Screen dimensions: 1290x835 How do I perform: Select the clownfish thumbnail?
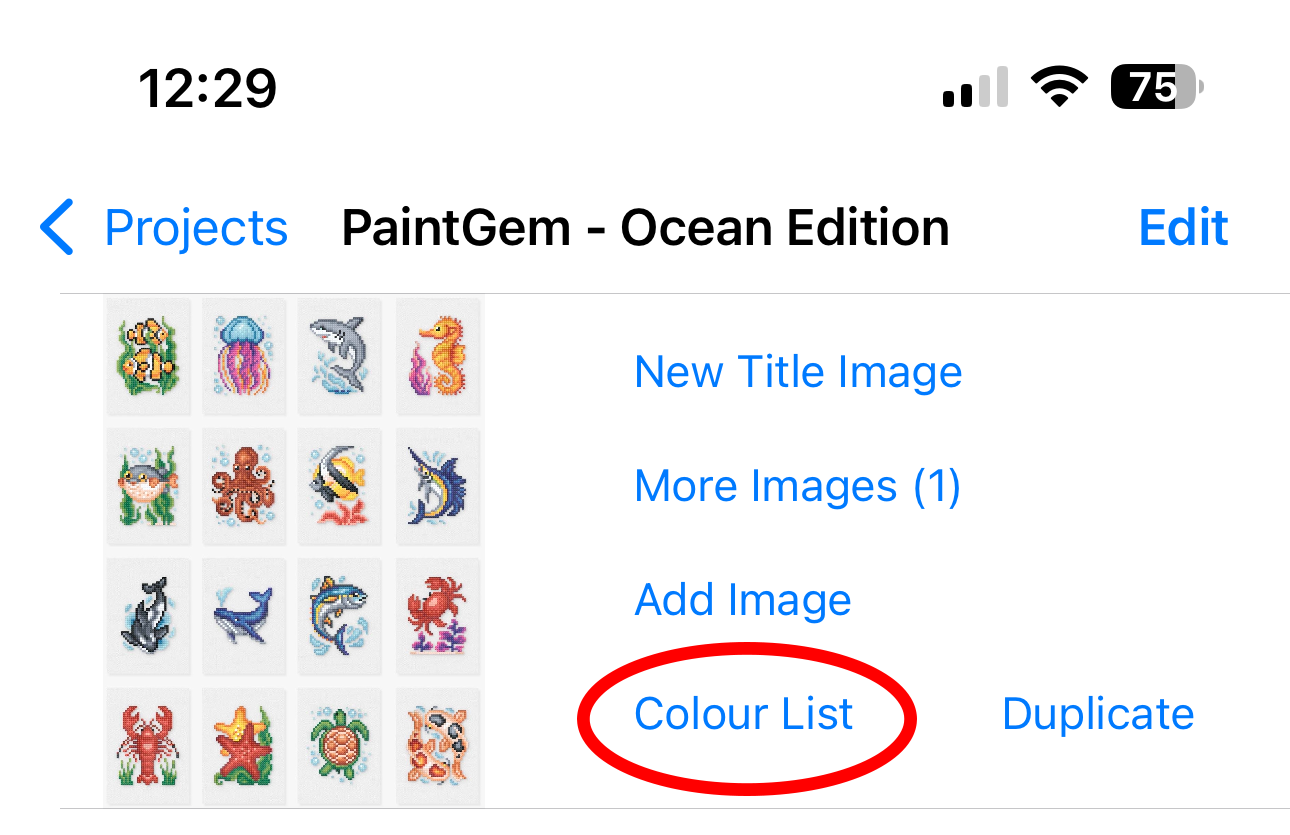point(147,356)
